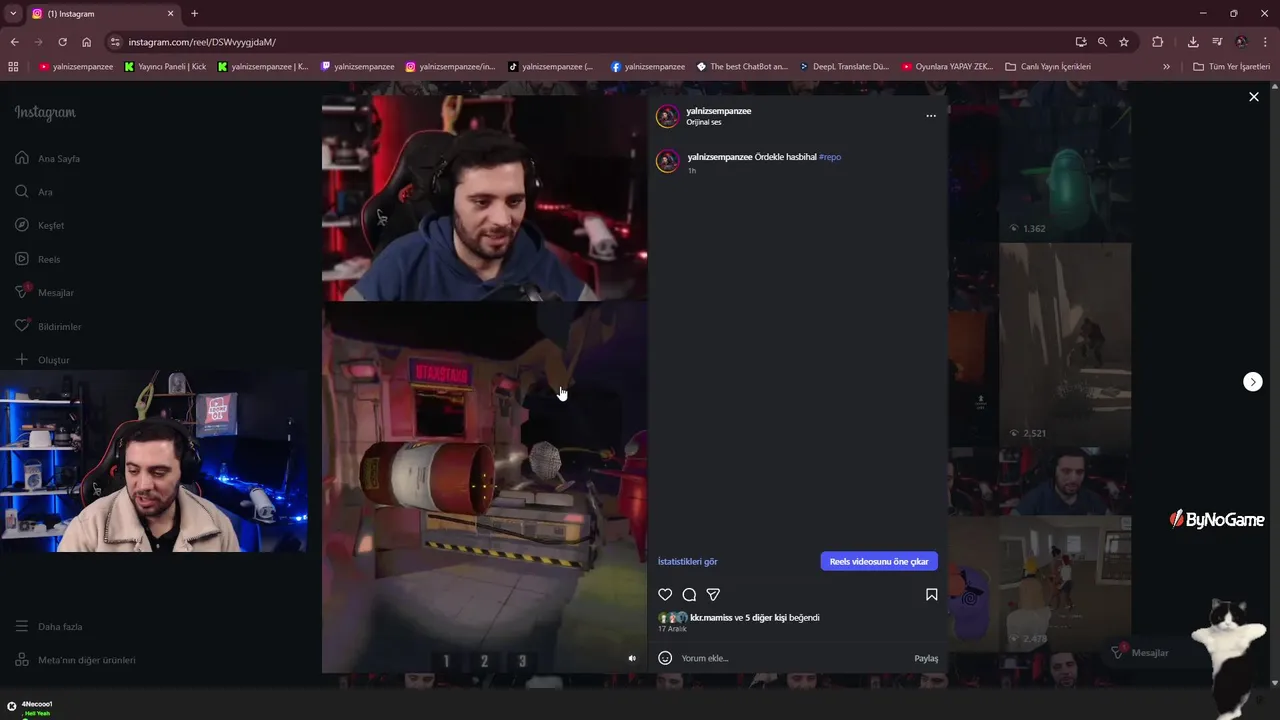Click Orijinal ses audio link
Viewport: 1280px width, 720px height.
[x=704, y=122]
